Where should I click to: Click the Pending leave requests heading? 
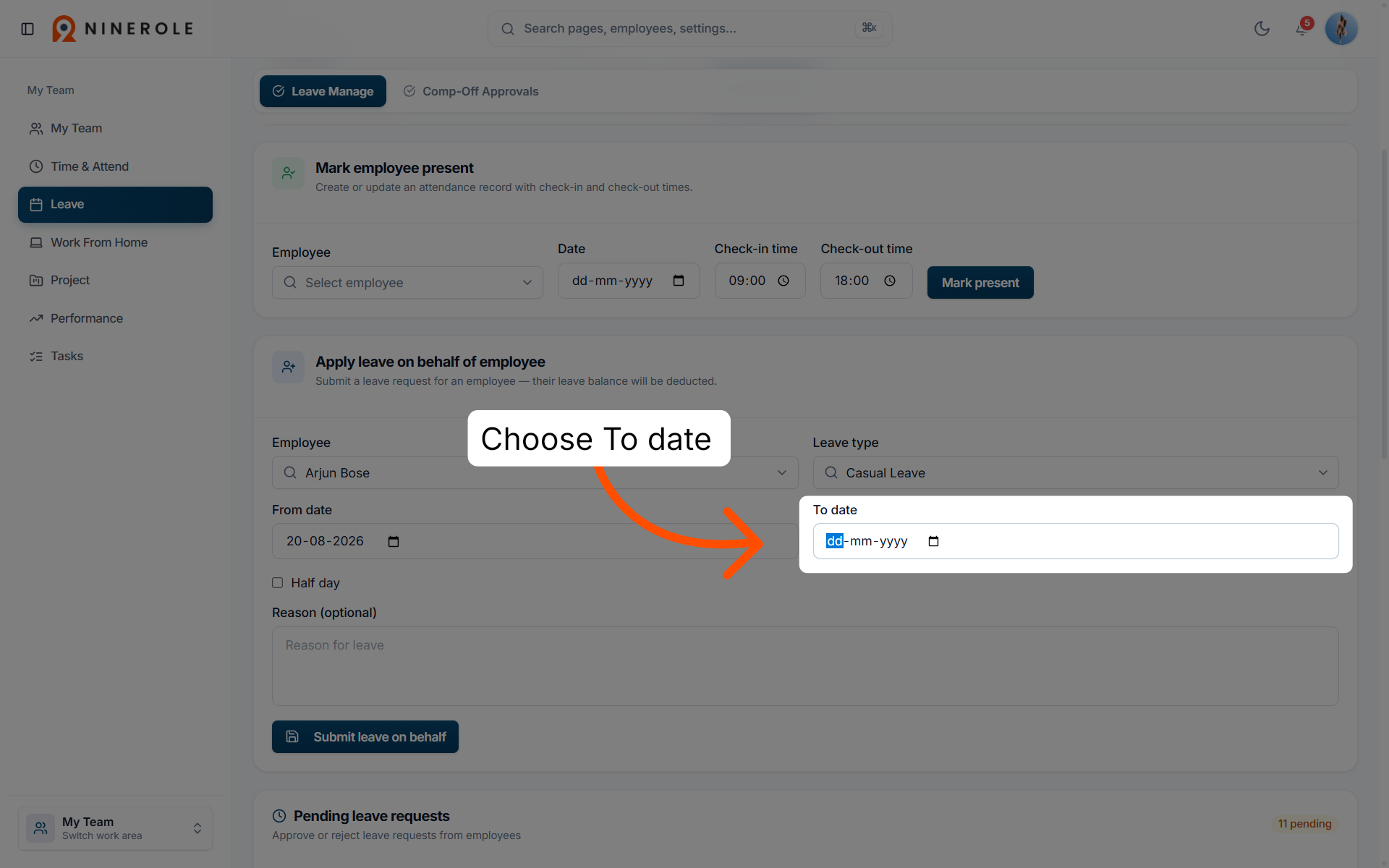pyautogui.click(x=371, y=816)
